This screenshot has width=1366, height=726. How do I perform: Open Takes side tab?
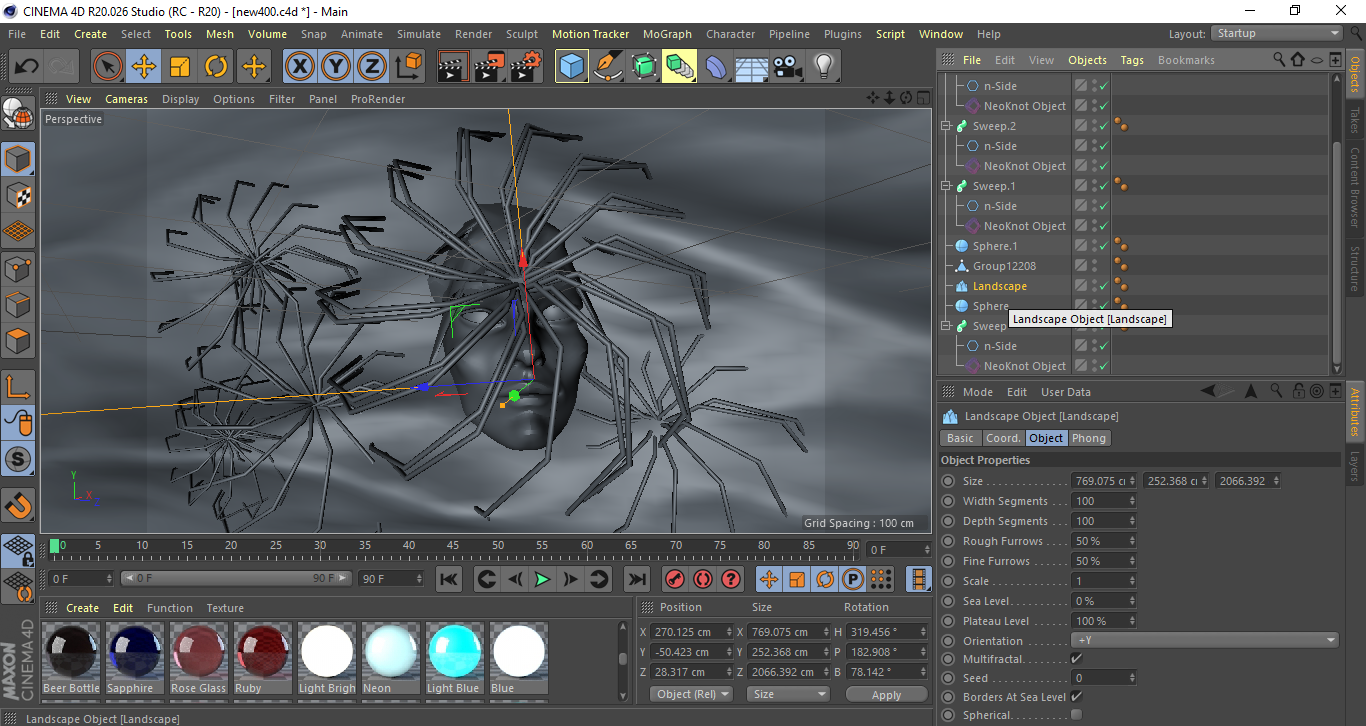(1355, 119)
